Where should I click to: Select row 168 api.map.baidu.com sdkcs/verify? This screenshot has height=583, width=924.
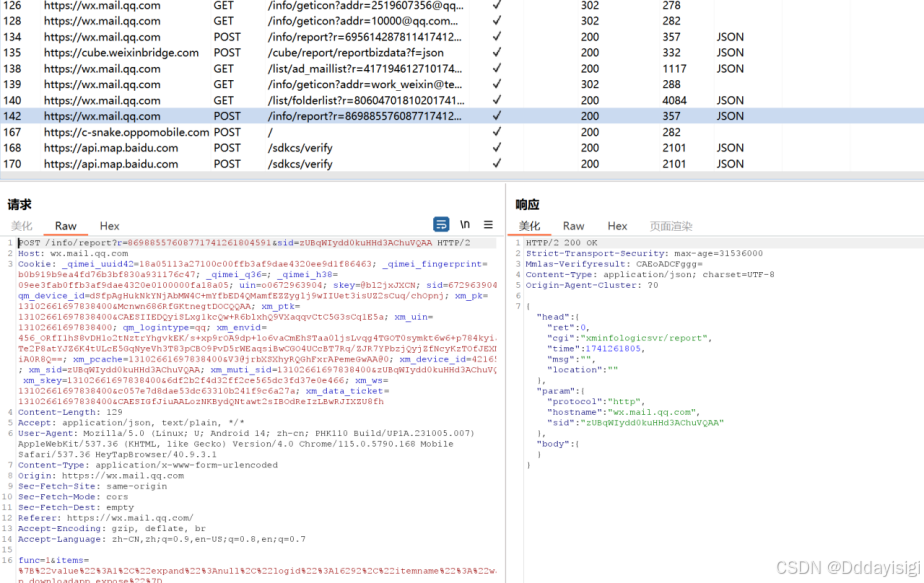click(x=462, y=148)
